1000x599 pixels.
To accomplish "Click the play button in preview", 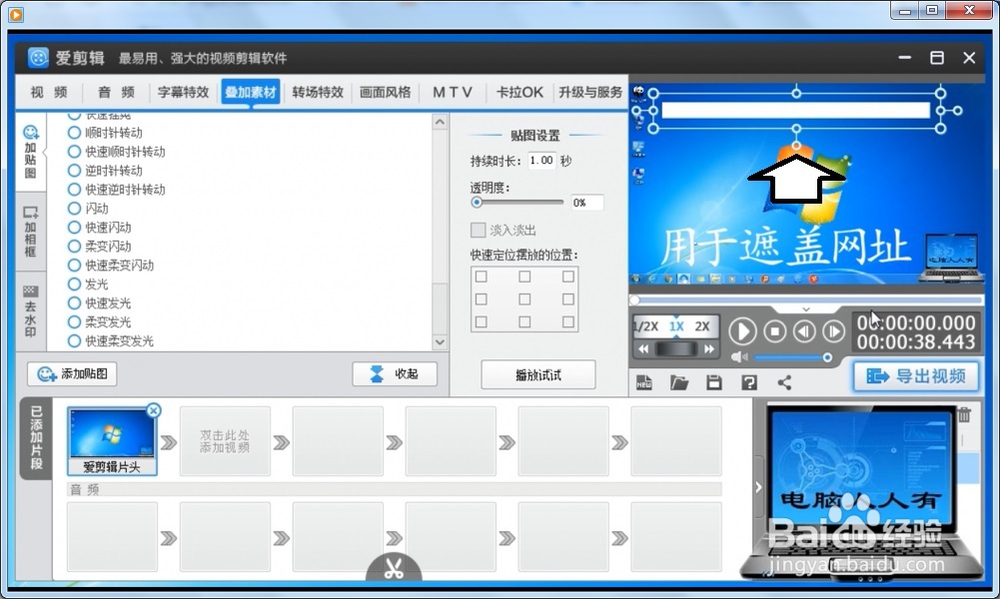I will [742, 331].
